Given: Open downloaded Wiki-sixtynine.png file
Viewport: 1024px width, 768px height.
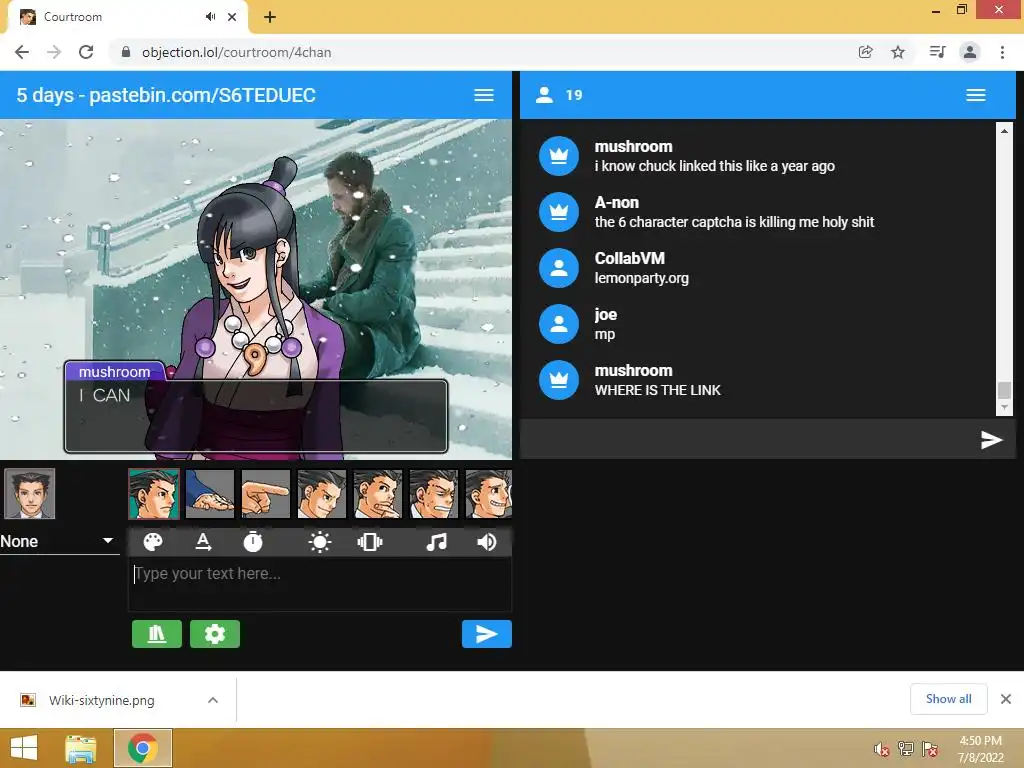Looking at the screenshot, I should click(101, 700).
